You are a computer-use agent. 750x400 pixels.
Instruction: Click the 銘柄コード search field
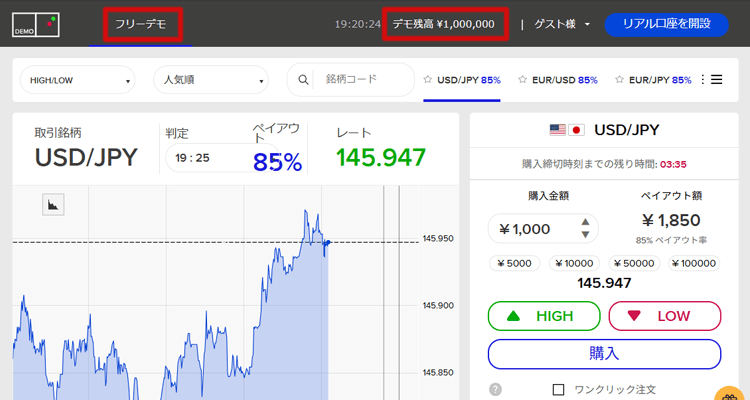(x=351, y=80)
